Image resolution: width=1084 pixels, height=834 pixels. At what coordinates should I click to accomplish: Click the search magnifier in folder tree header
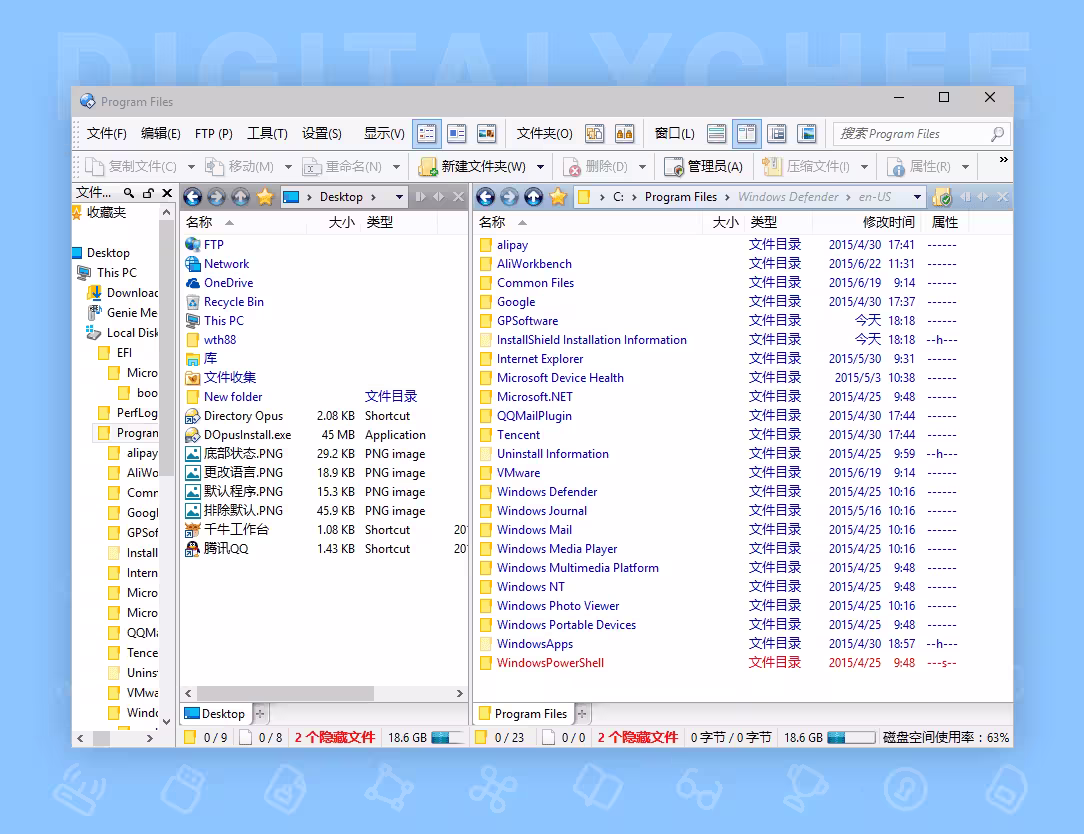click(x=129, y=193)
